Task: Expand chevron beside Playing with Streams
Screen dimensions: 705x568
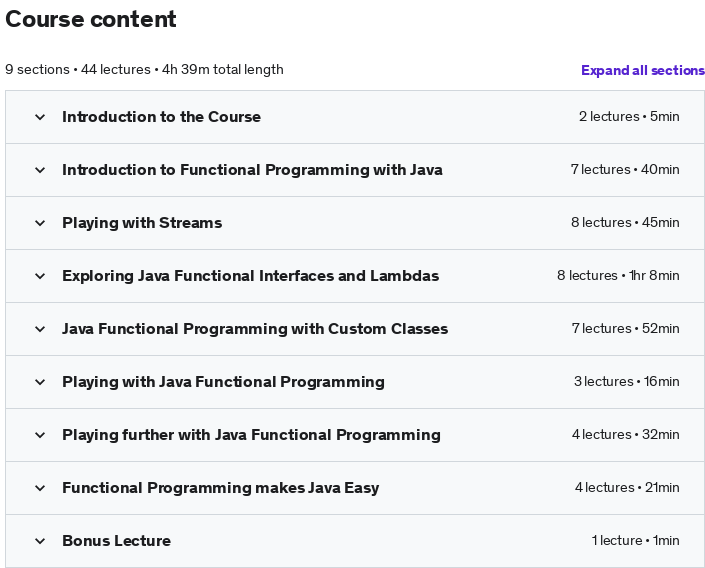Action: 40,223
